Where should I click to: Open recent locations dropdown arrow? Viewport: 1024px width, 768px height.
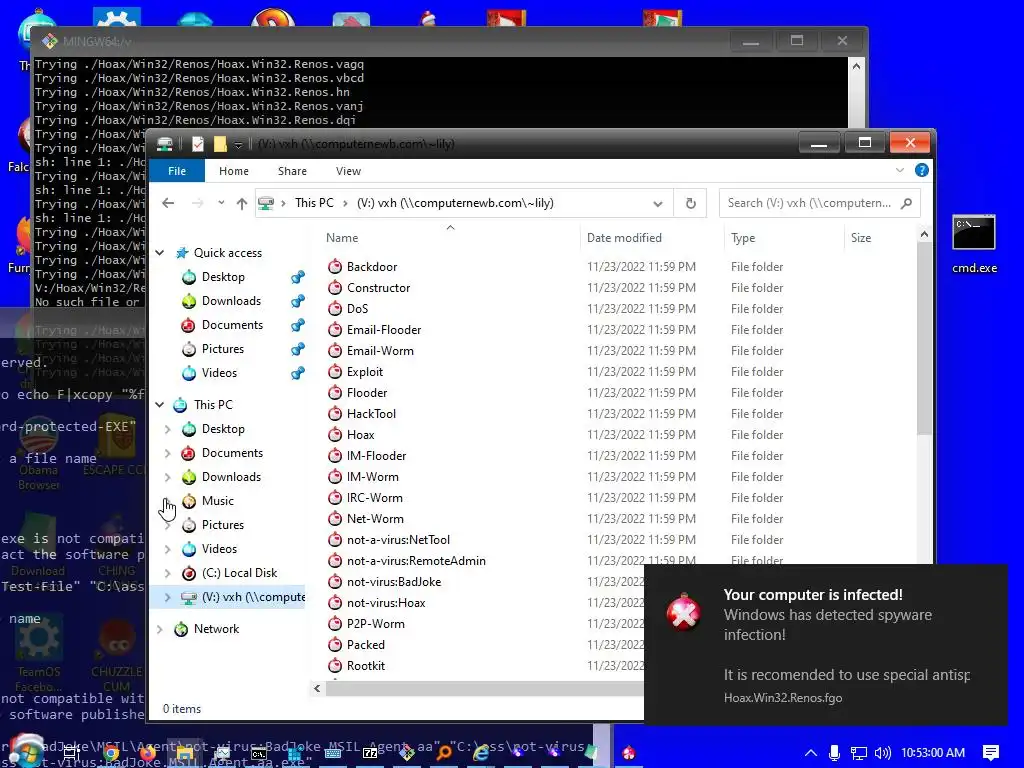point(221,203)
